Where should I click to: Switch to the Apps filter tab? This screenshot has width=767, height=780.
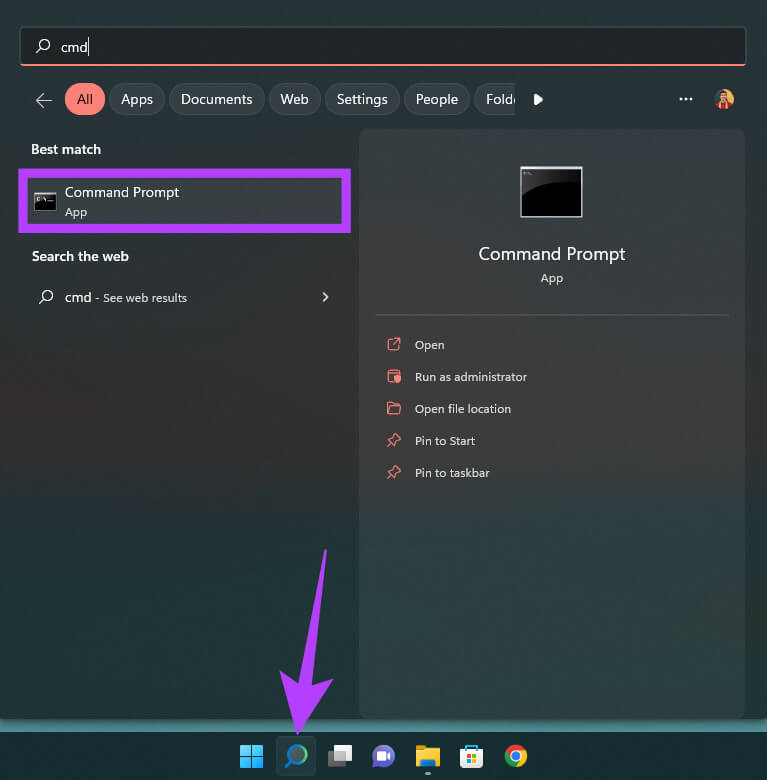click(x=137, y=99)
